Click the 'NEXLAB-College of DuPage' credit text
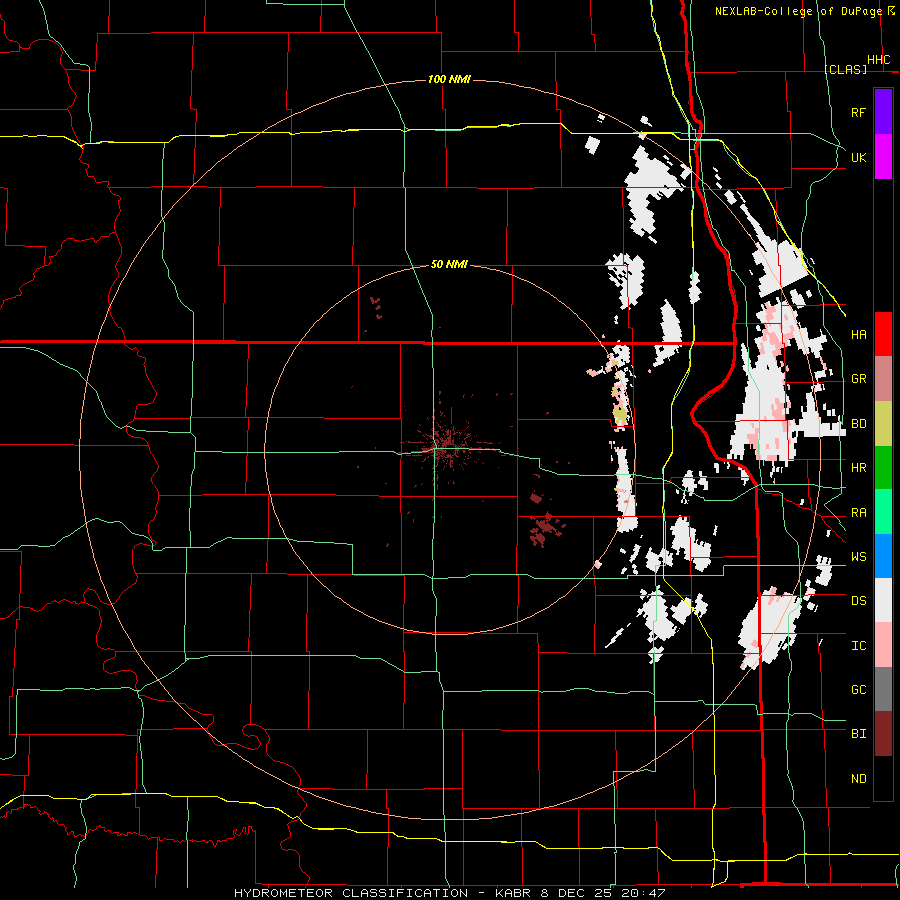 798,11
